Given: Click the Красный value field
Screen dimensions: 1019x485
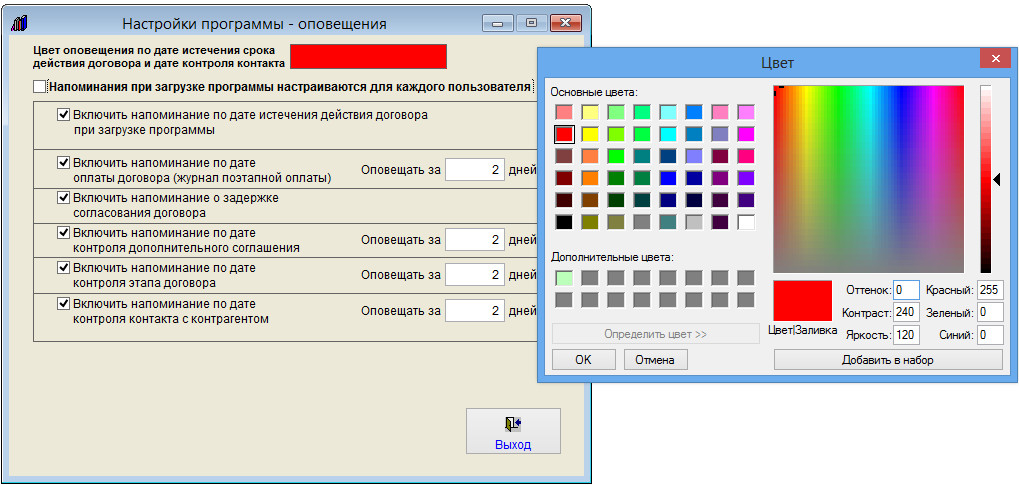Looking at the screenshot, I should (990, 290).
